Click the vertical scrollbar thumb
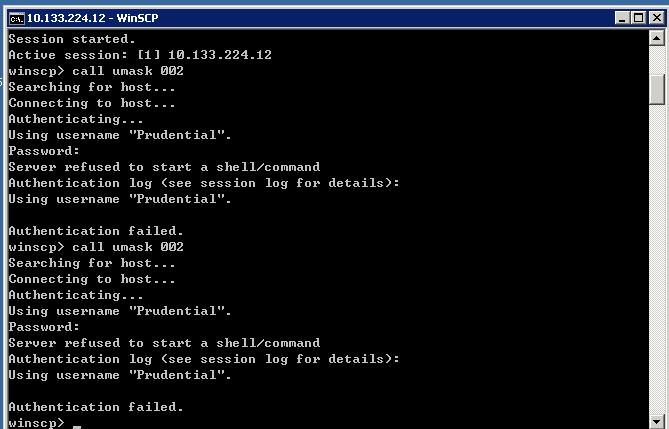This screenshot has height=429, width=669. (657, 88)
